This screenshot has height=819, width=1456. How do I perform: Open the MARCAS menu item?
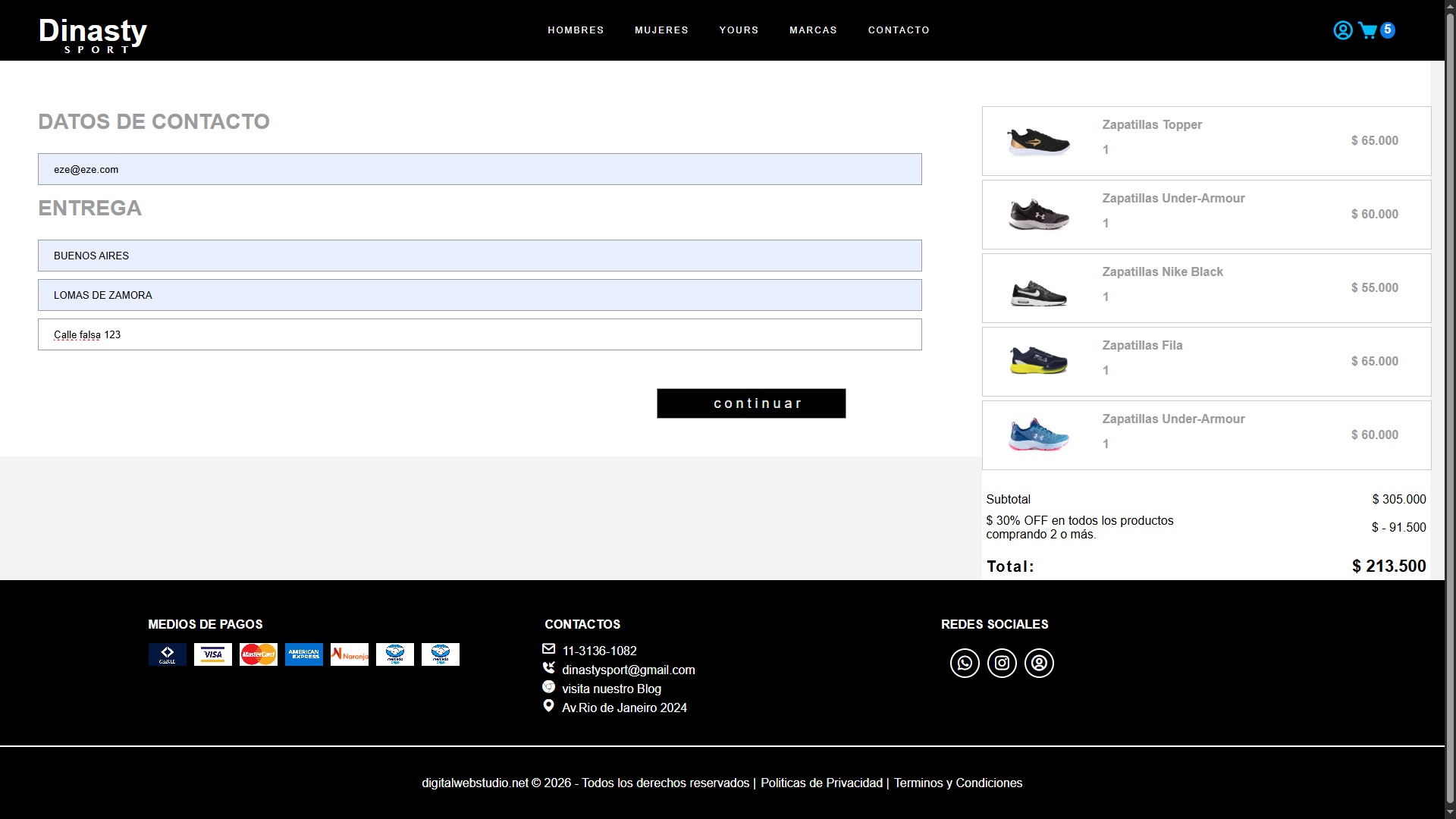pos(813,30)
